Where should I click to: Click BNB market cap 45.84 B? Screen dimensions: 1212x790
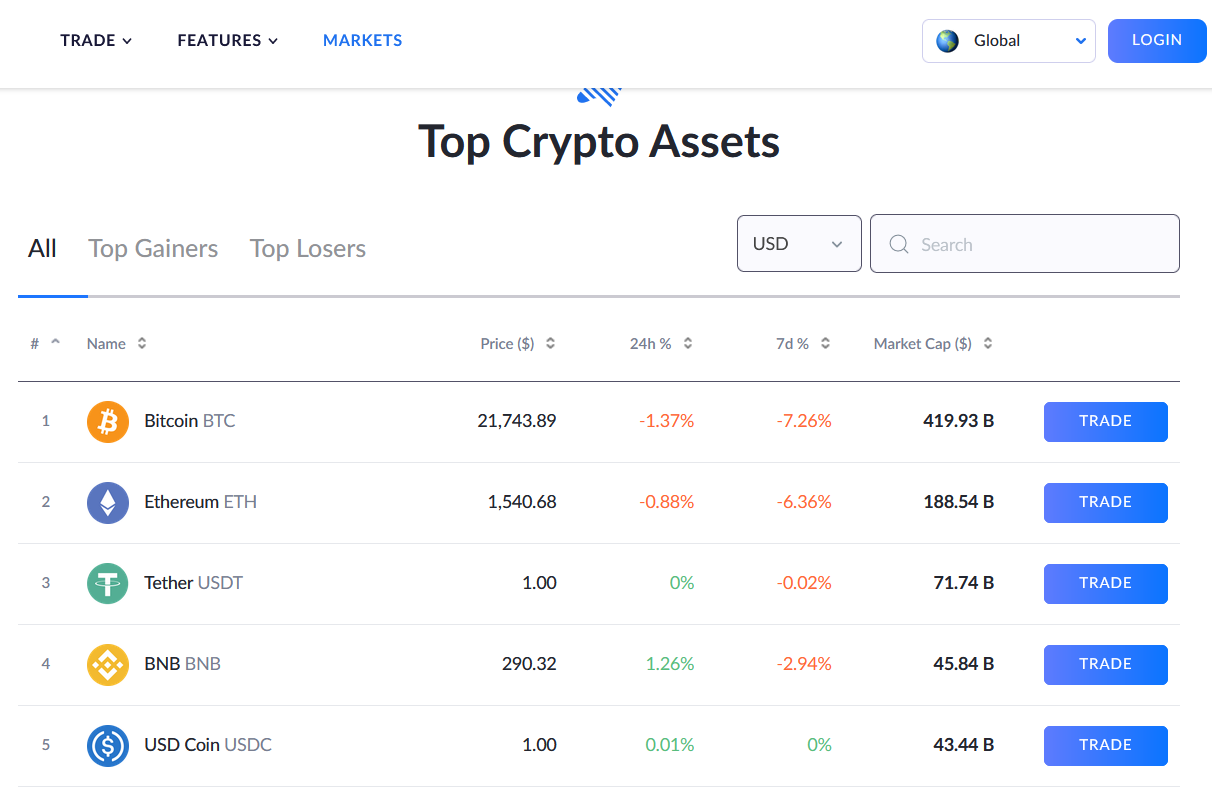coord(964,664)
